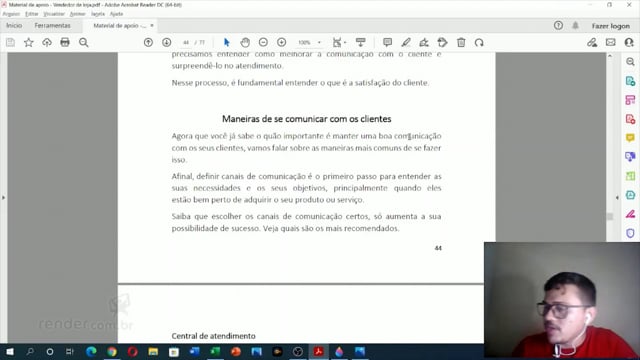The width and height of the screenshot is (640, 360).
Task: Click the share link icon in toolbar
Action: tap(592, 42)
